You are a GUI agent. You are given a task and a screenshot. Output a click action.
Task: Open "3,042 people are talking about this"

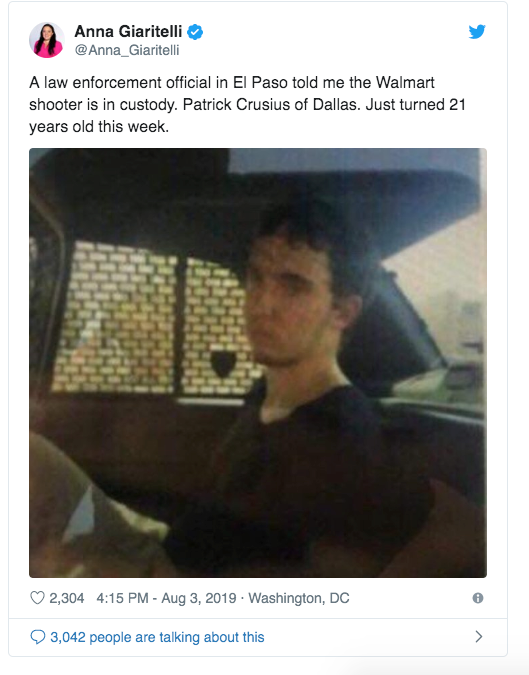157,637
